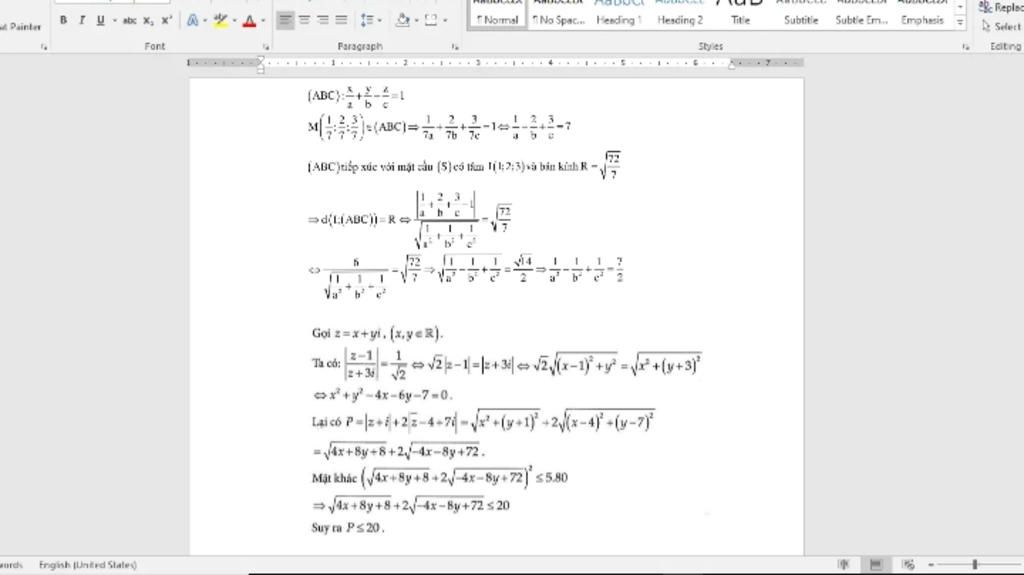Apply Title style
Image resolution: width=1024 pixels, height=575 pixels.
[x=741, y=14]
